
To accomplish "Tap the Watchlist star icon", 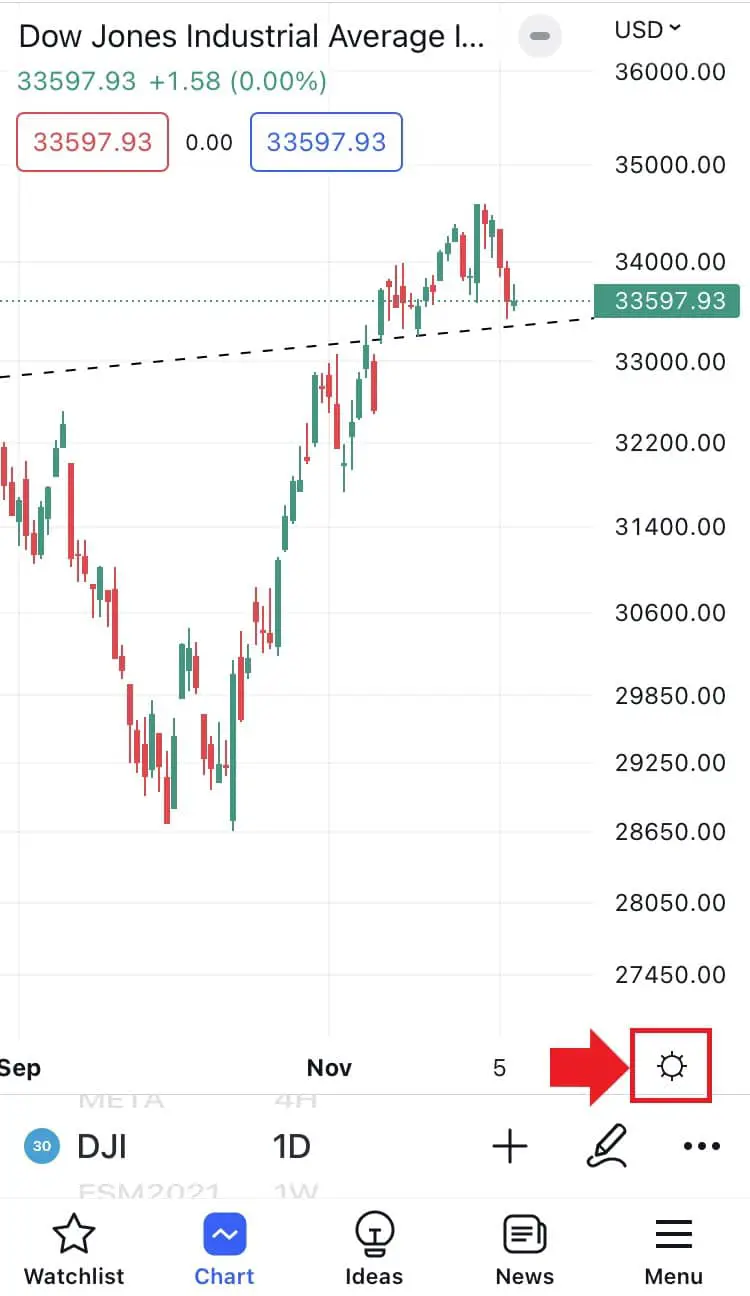I will [73, 1235].
